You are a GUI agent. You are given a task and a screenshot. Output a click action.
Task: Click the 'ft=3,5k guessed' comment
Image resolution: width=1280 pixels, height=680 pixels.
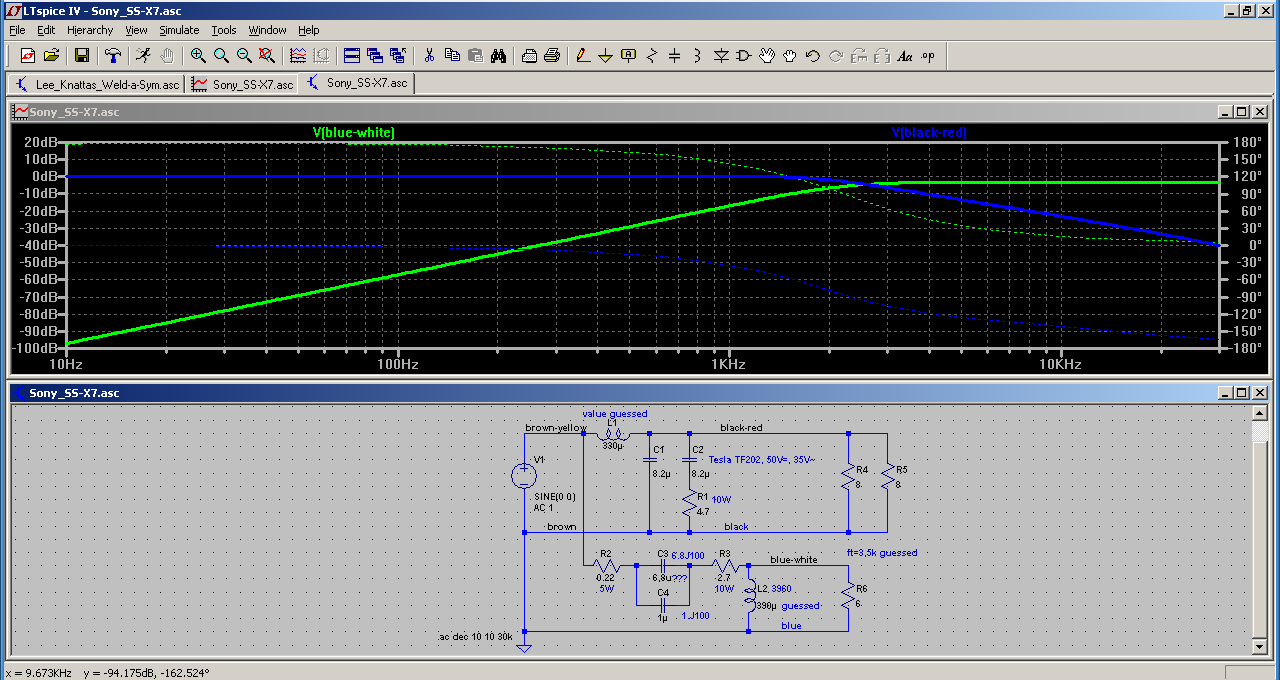click(882, 552)
